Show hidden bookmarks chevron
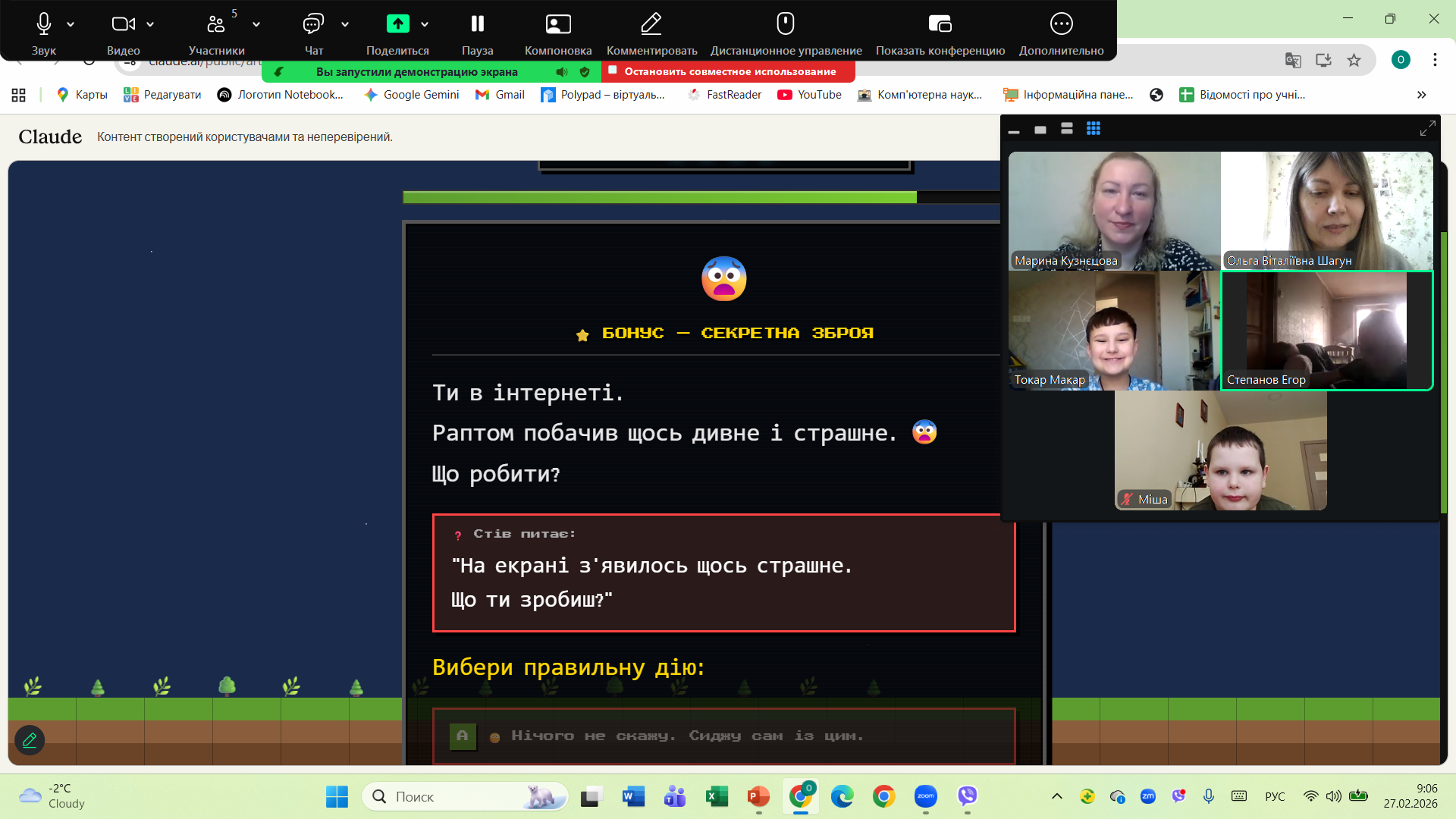 1421,95
